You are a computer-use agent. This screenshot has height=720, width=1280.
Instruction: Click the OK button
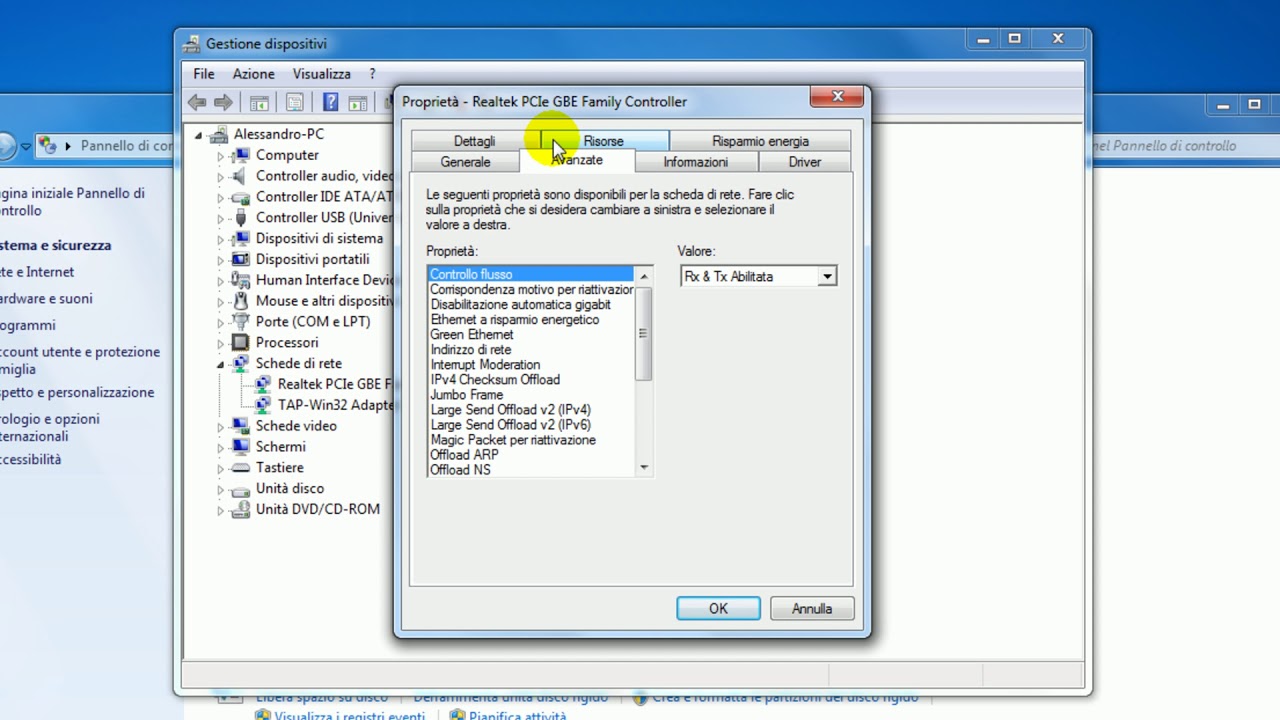(x=718, y=608)
